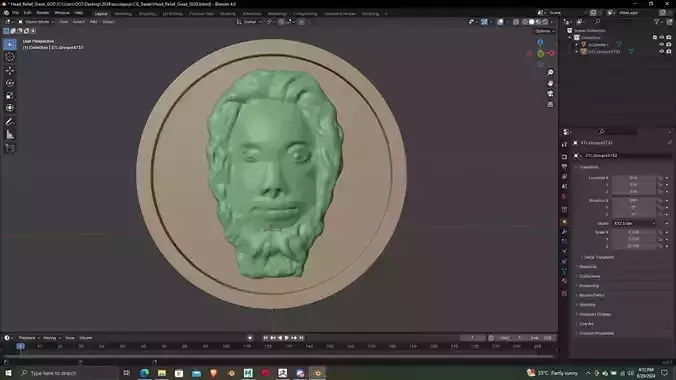Open the Edit menu
676x380 pixels.
28,13
